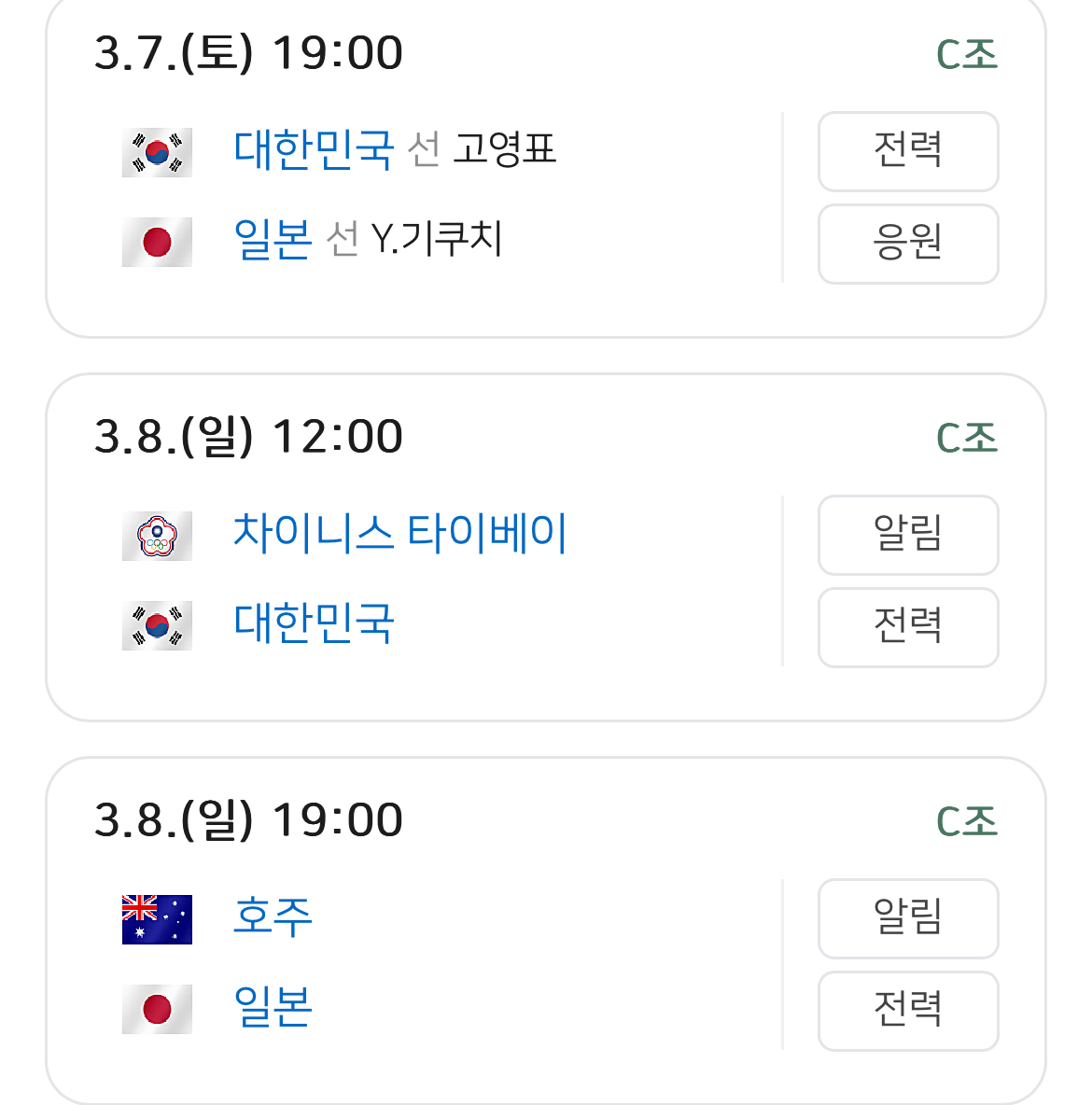The image size is (1092, 1105).
Task: Enable 알림 for the 호주 vs 일본 match
Action: [907, 918]
